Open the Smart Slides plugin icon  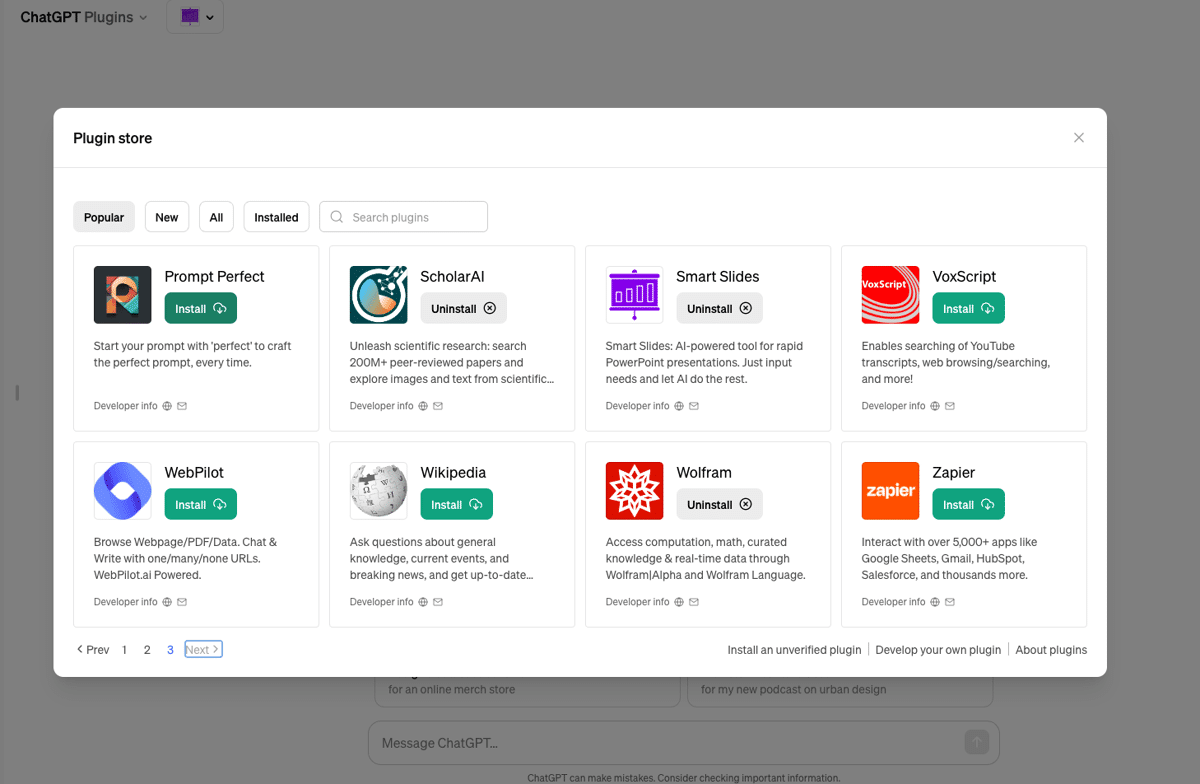634,294
